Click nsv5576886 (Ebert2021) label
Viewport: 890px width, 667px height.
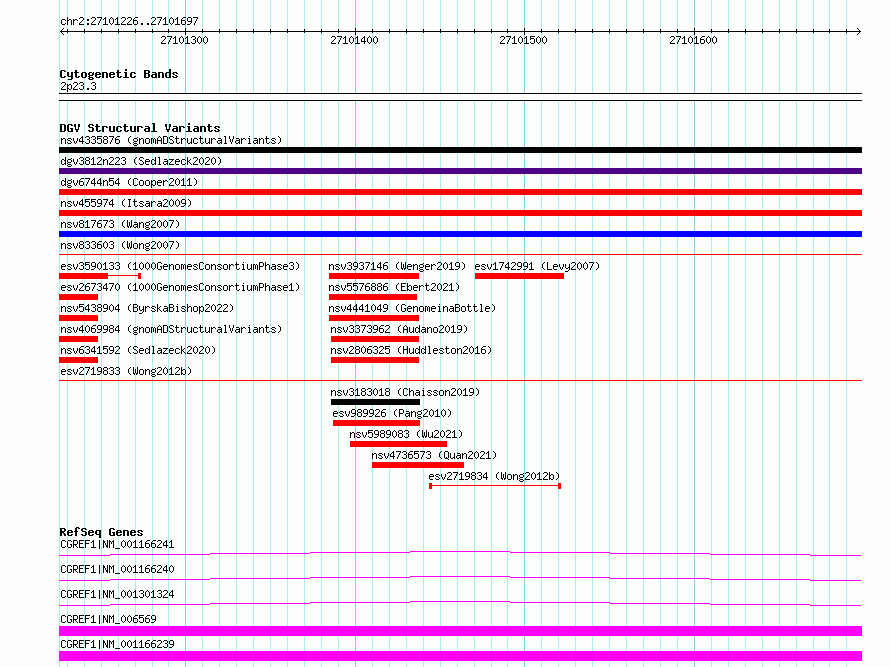pos(394,287)
